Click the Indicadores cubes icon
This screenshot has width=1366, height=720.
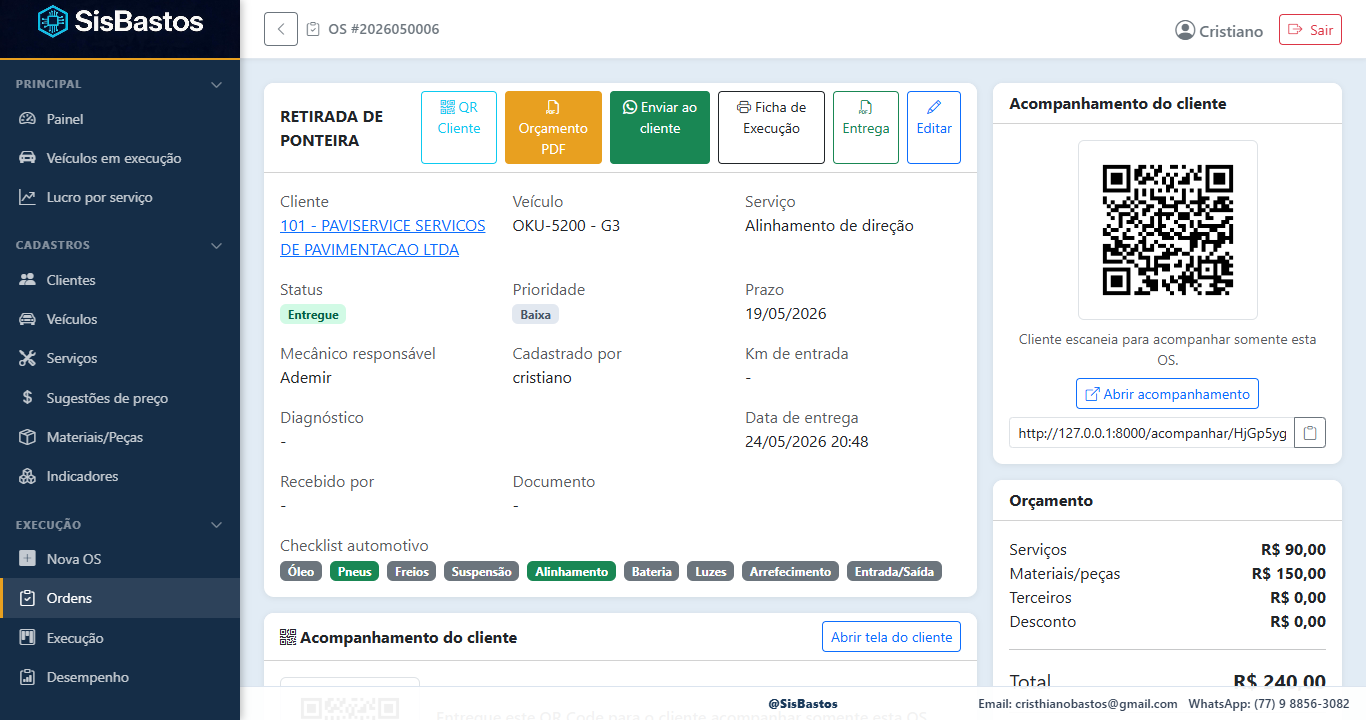point(28,476)
